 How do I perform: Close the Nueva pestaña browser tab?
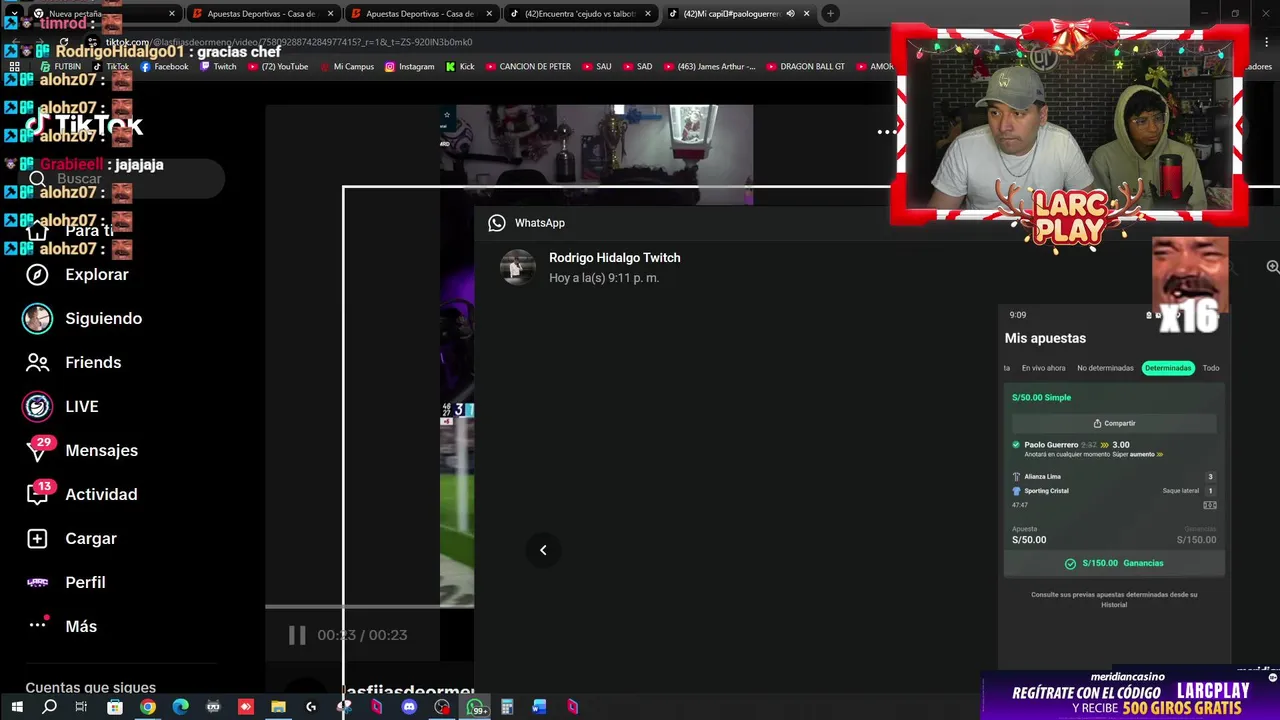(x=172, y=14)
